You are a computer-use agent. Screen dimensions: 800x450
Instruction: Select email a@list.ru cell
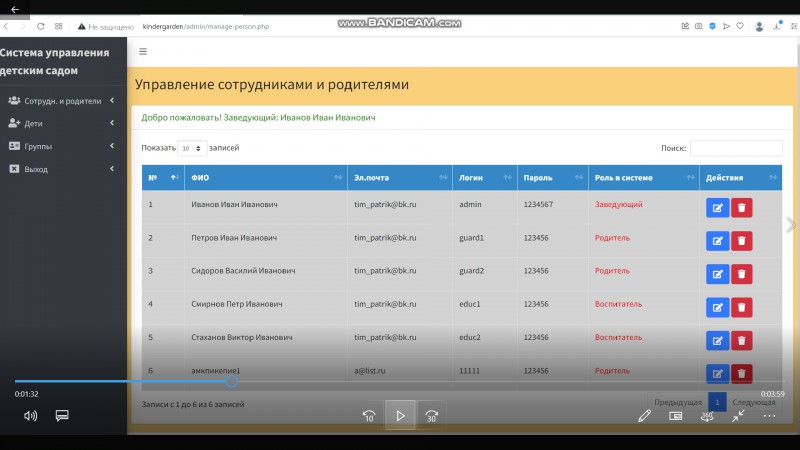370,370
